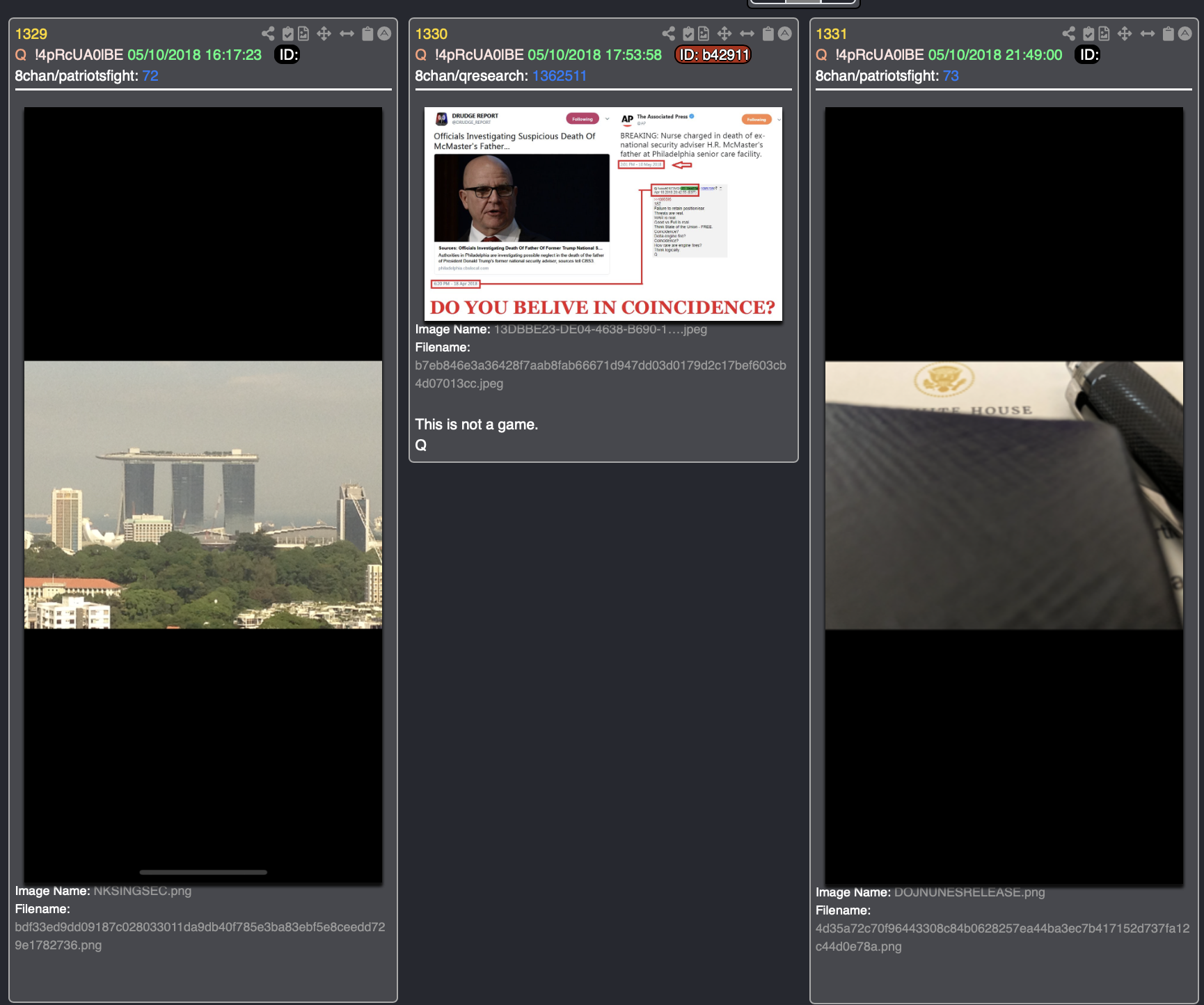Click the empty ID badge on post 1329
Viewport: 1204px width, 1005px height.
click(287, 55)
